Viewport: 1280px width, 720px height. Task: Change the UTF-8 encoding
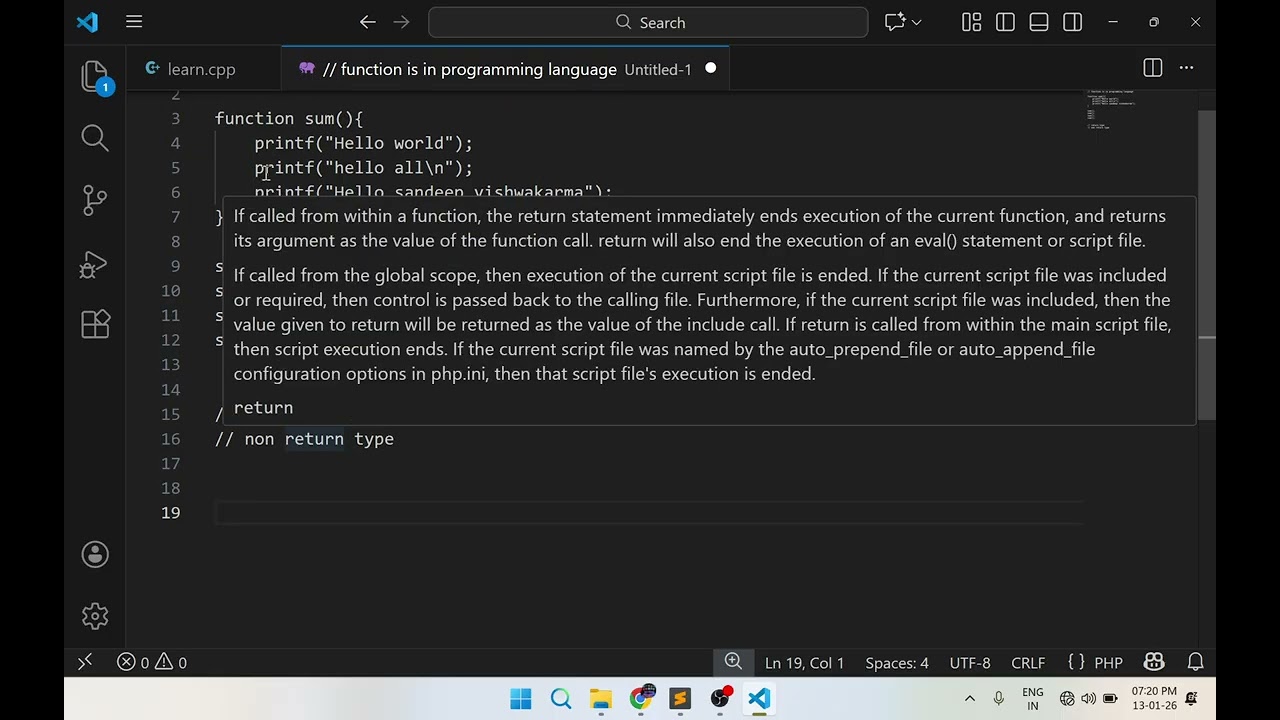pos(970,663)
